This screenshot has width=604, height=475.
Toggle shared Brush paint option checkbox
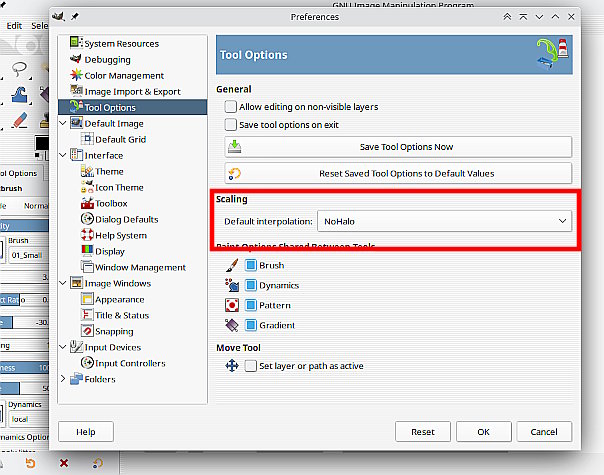(251, 265)
